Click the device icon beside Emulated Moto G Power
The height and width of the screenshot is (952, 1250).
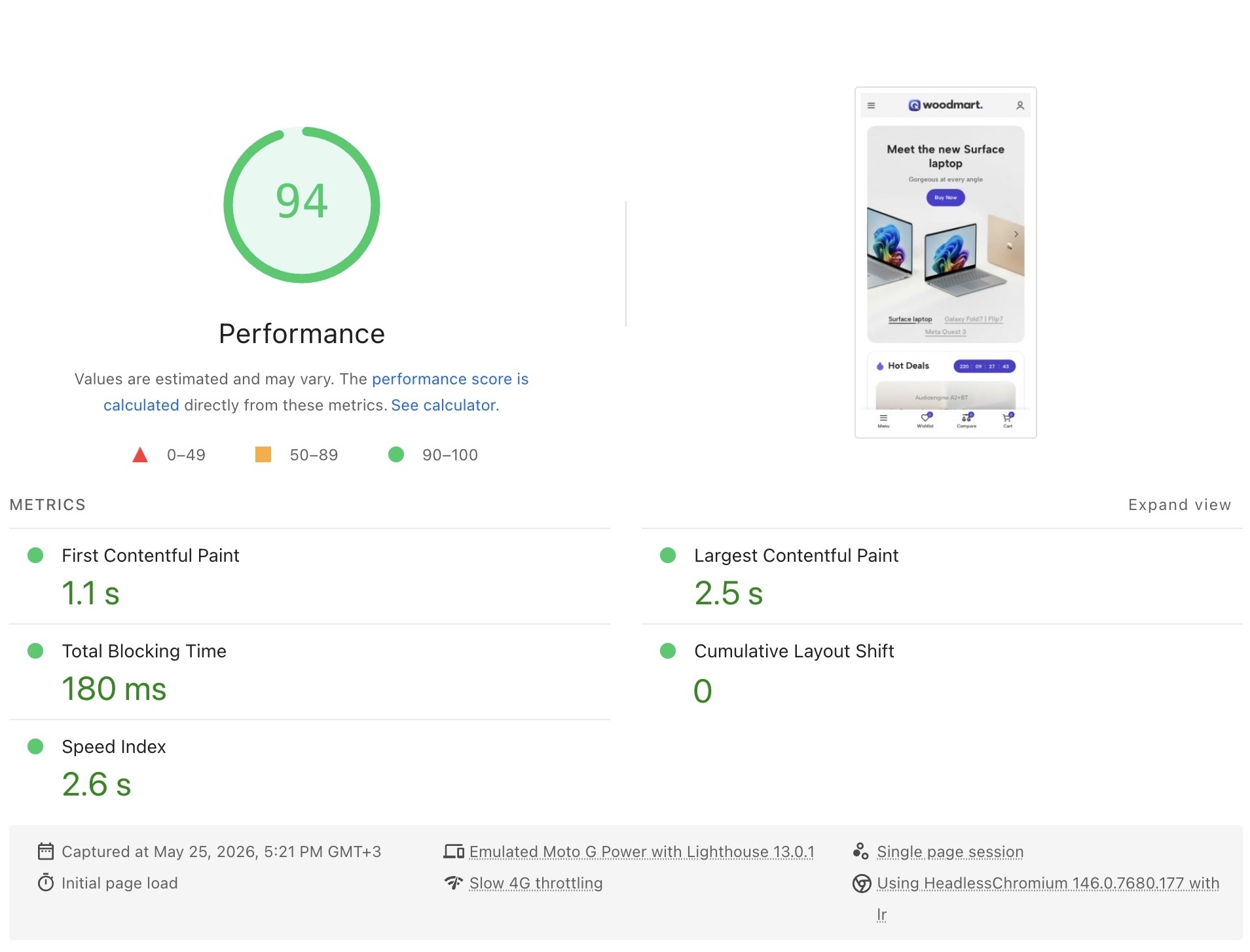coord(454,851)
